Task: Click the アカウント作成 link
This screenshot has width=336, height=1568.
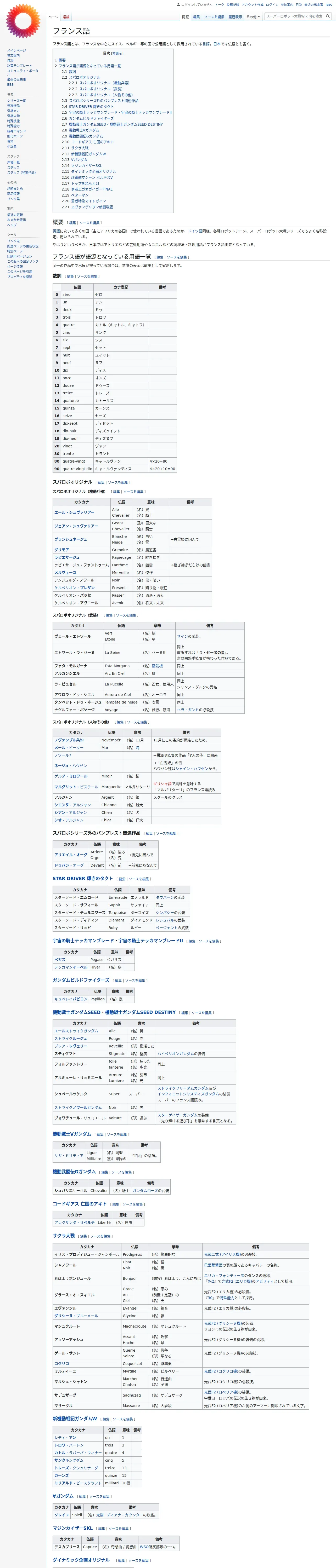Action: pos(253,5)
